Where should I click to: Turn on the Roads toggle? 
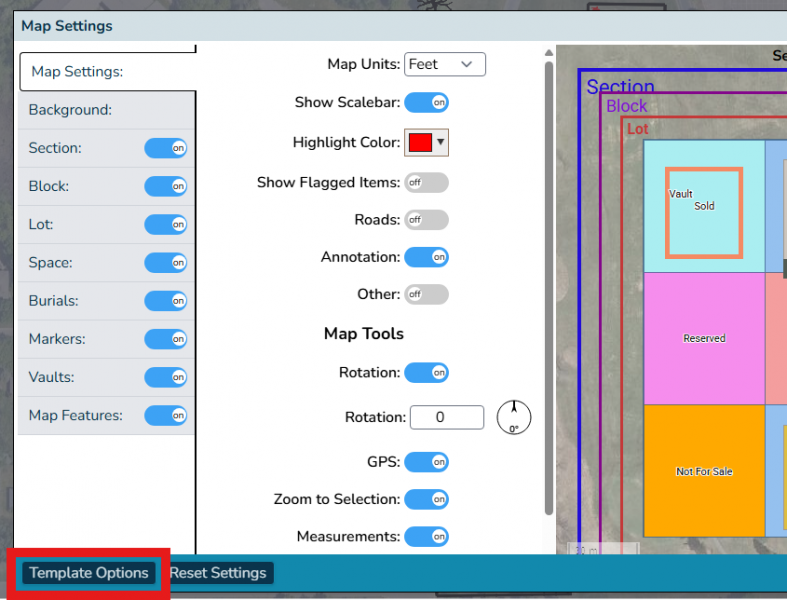pyautogui.click(x=426, y=220)
